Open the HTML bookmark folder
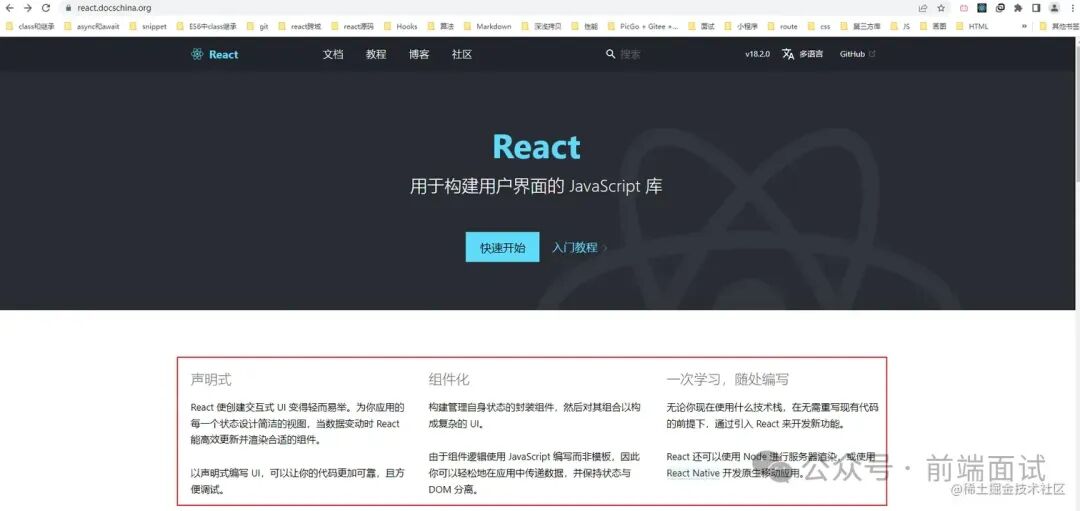The height and width of the screenshot is (511, 1080). coord(972,26)
